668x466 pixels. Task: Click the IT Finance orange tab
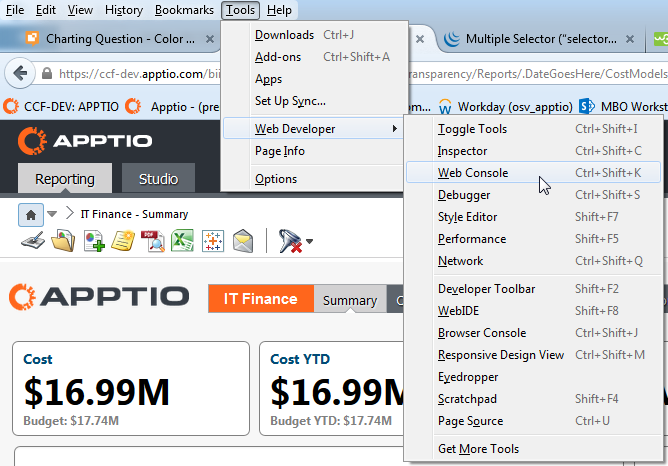tap(261, 299)
